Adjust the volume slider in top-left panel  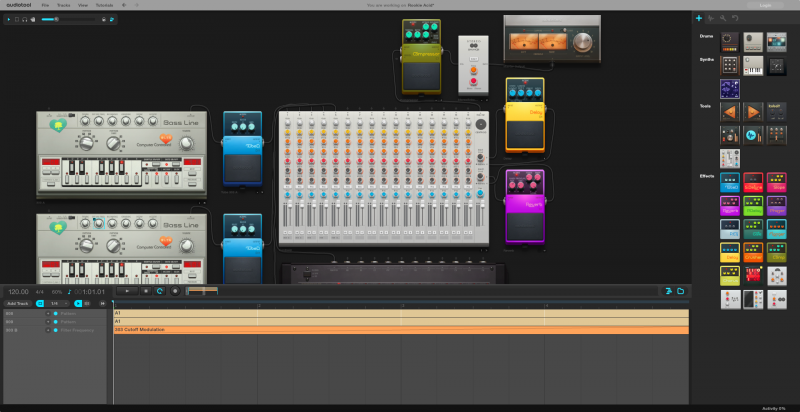[x=55, y=19]
